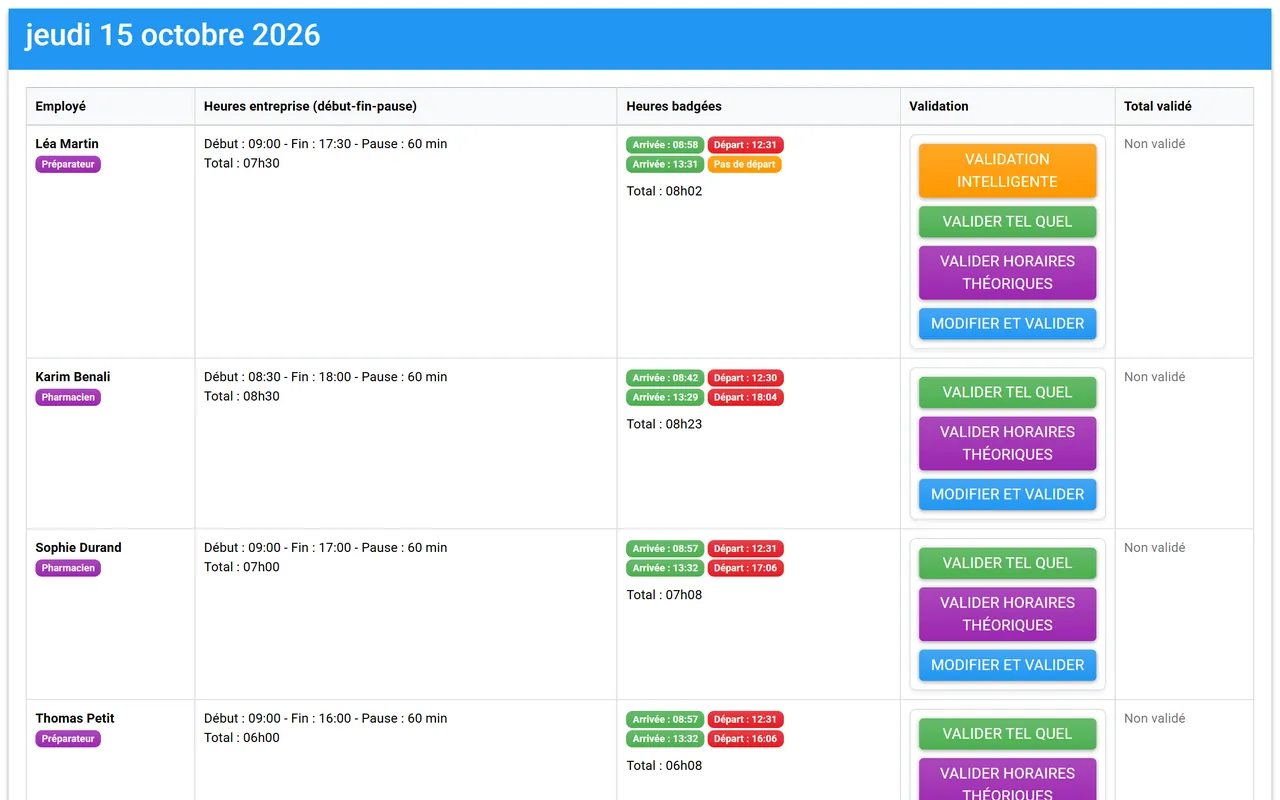Image resolution: width=1280 pixels, height=800 pixels.
Task: Click the company total "Total : 08h30"
Action: tap(242, 396)
